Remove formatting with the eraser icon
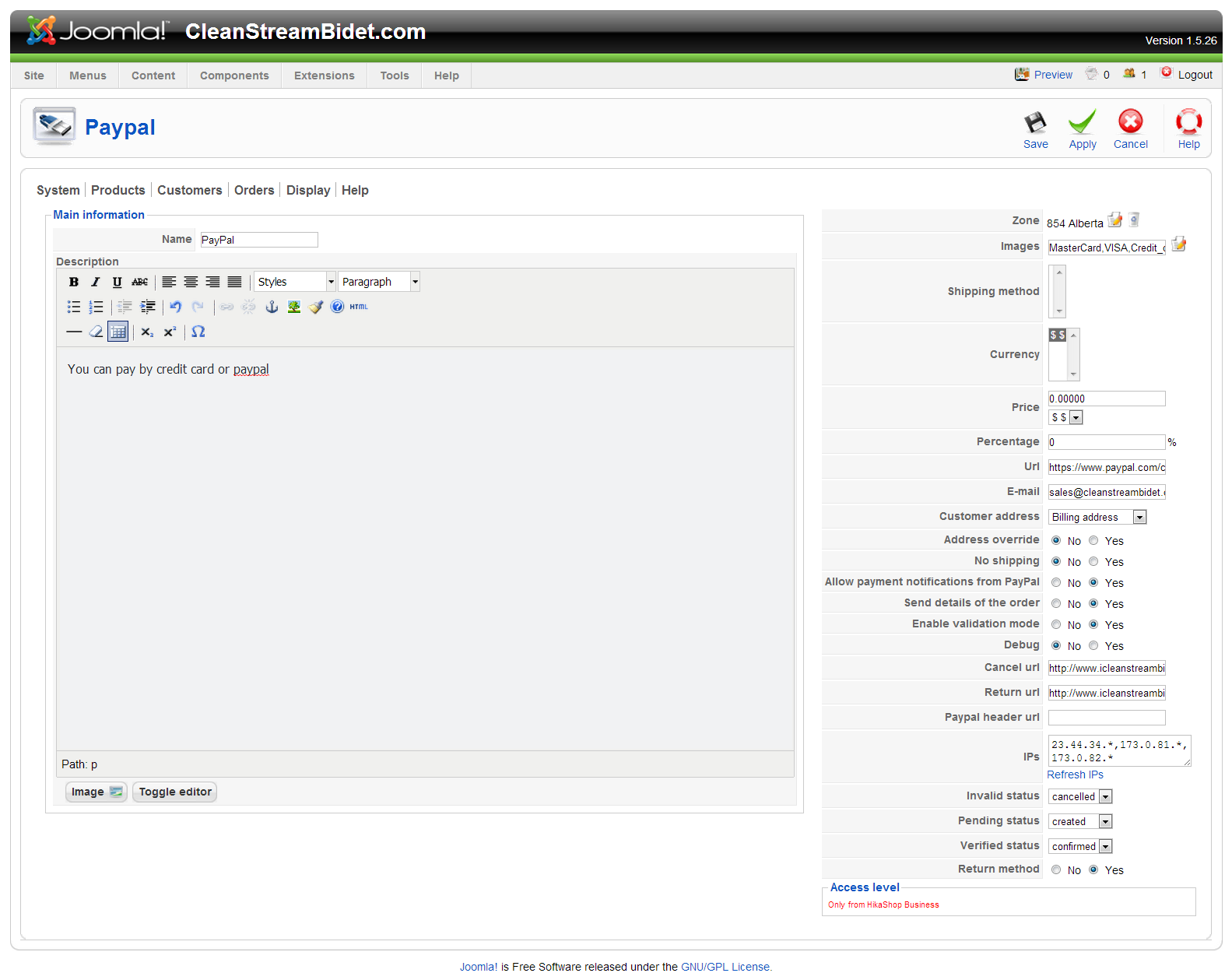This screenshot has height=973, width=1232. (96, 332)
